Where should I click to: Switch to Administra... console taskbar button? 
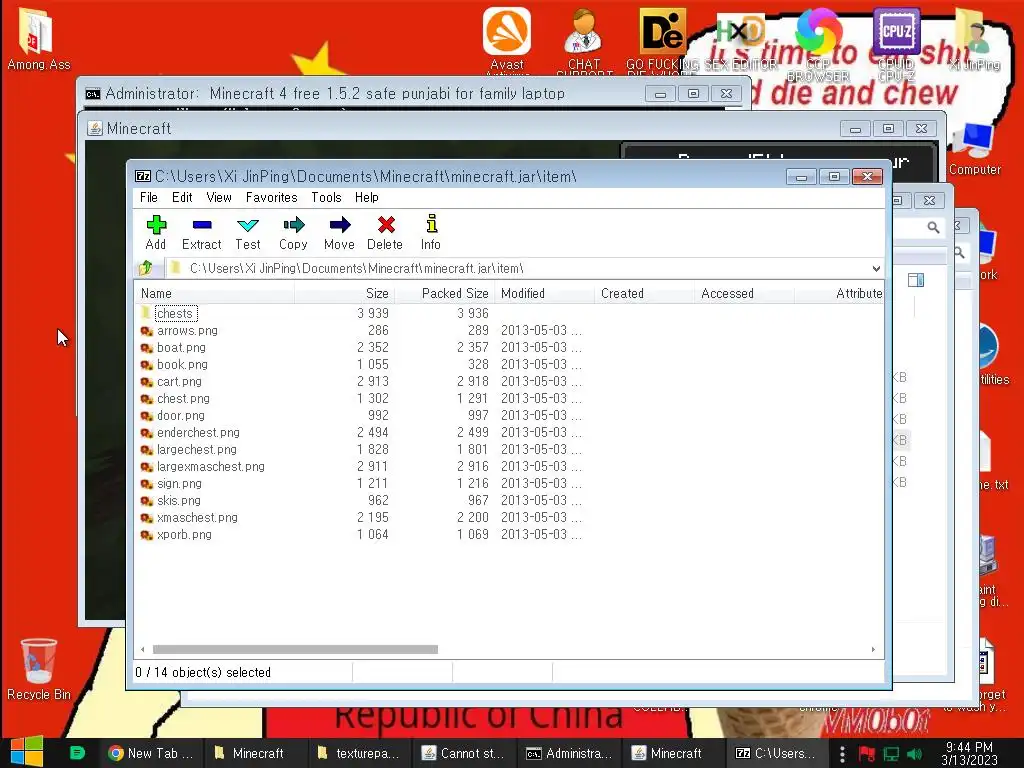tap(569, 753)
